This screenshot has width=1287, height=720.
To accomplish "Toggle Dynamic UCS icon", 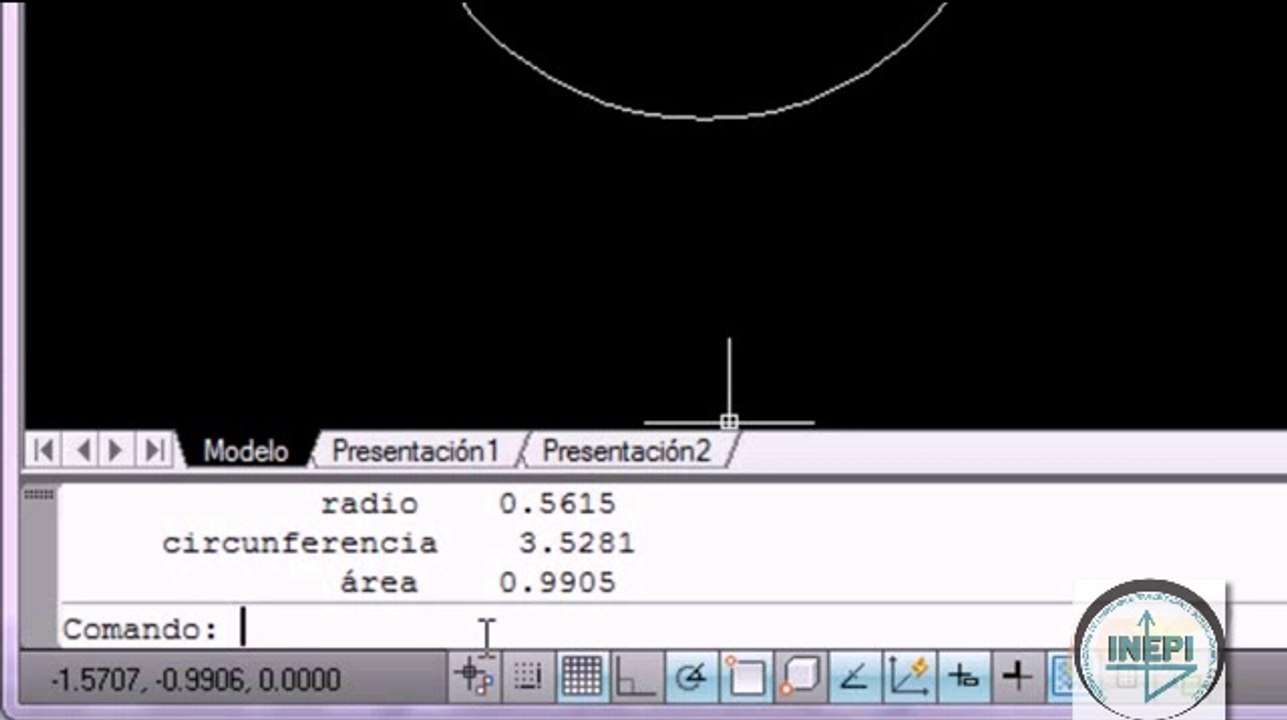I will coord(908,678).
